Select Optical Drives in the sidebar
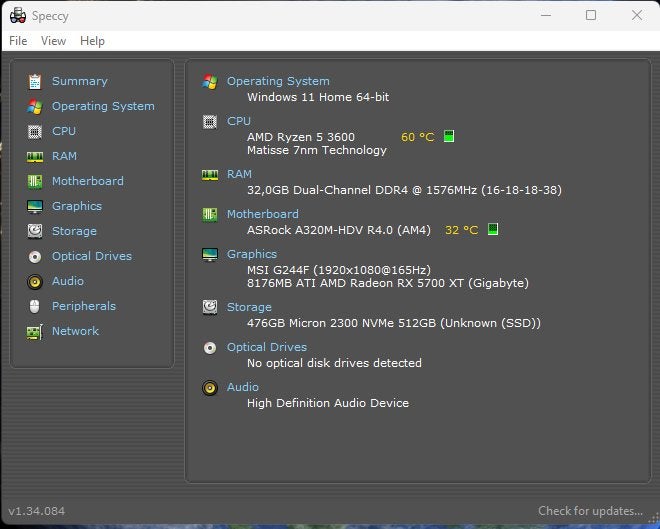This screenshot has width=660, height=529. click(92, 256)
